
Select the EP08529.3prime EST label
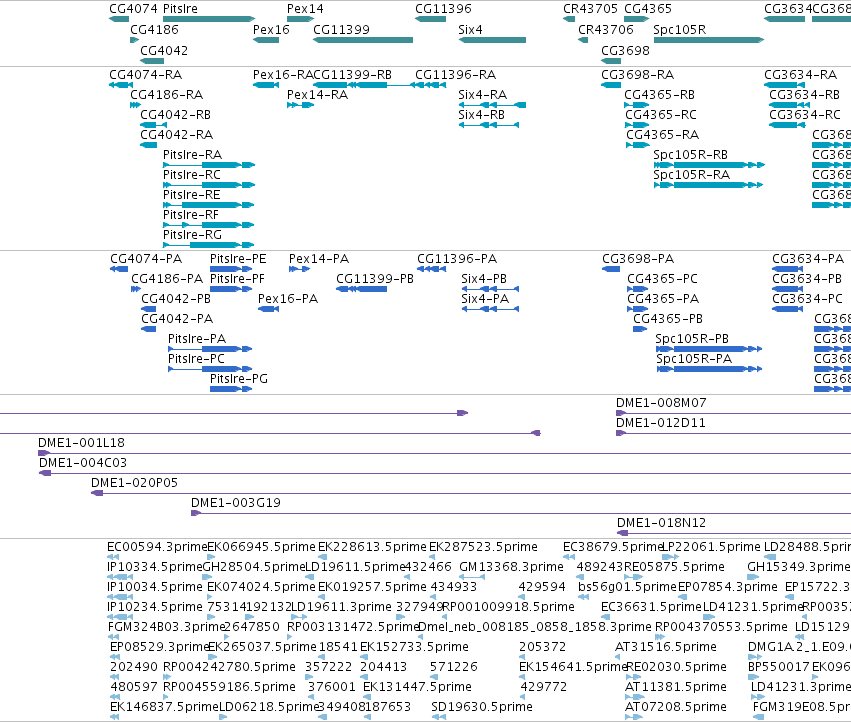[x=160, y=647]
